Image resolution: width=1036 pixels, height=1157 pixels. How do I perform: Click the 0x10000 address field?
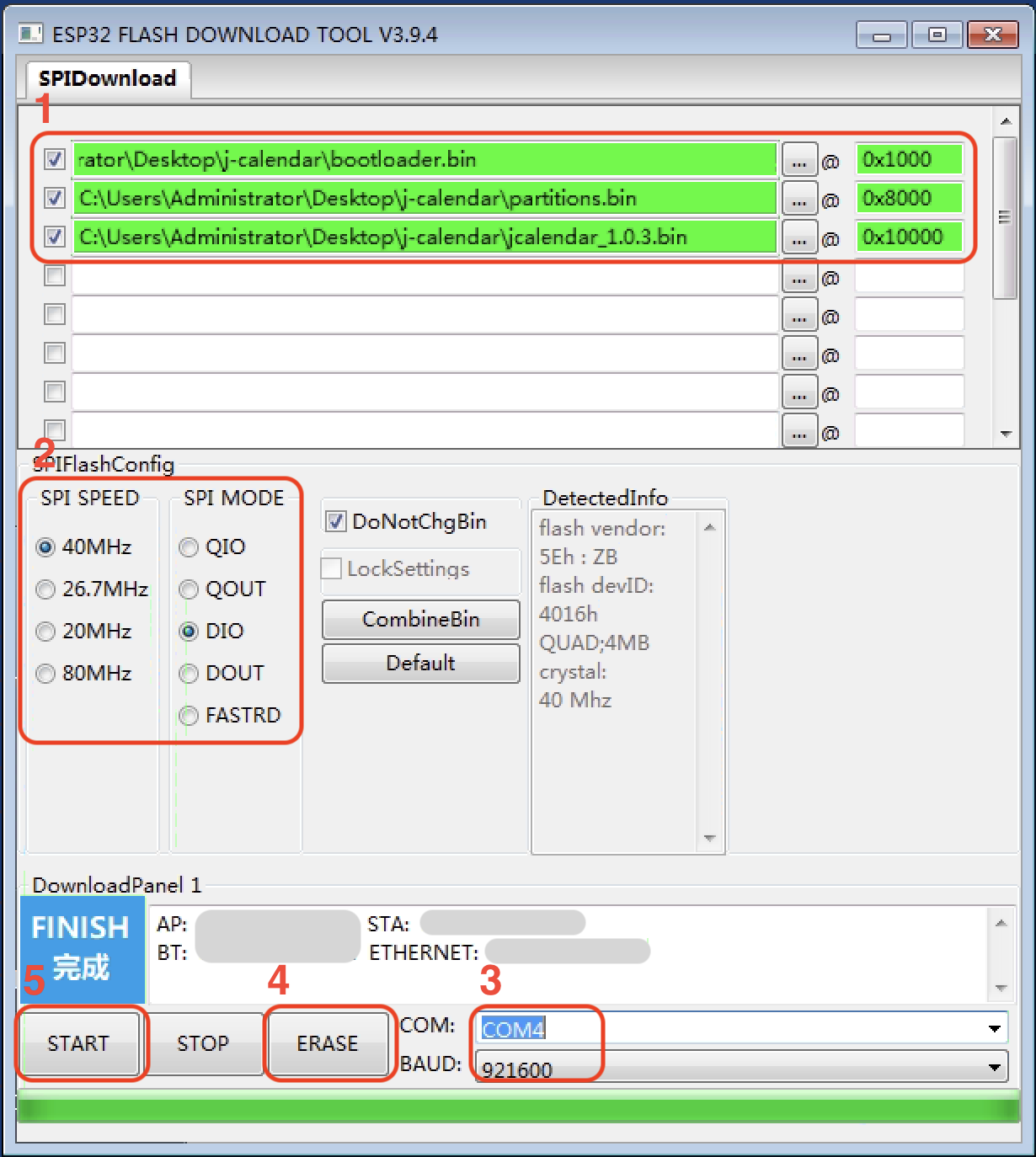(909, 237)
